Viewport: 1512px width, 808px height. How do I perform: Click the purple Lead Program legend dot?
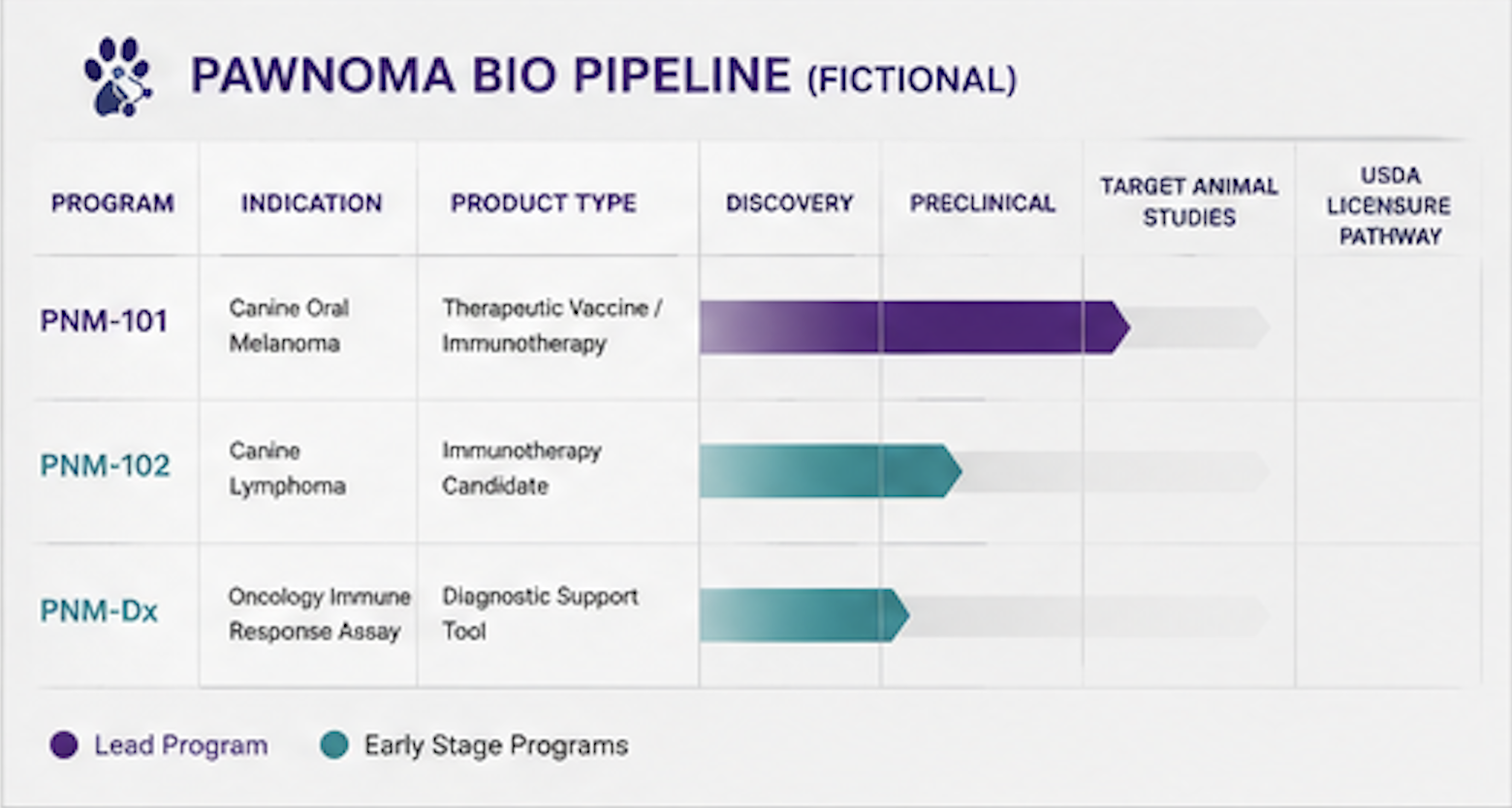click(x=64, y=745)
